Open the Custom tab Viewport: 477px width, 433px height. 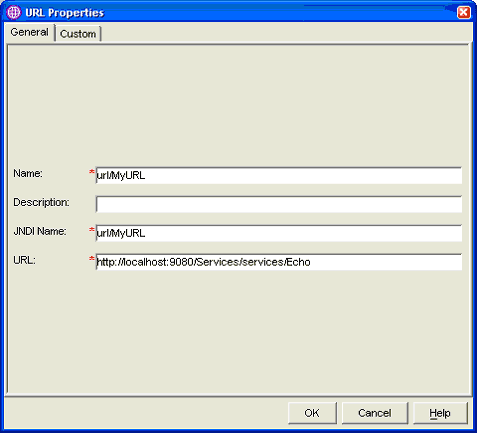pyautogui.click(x=78, y=34)
